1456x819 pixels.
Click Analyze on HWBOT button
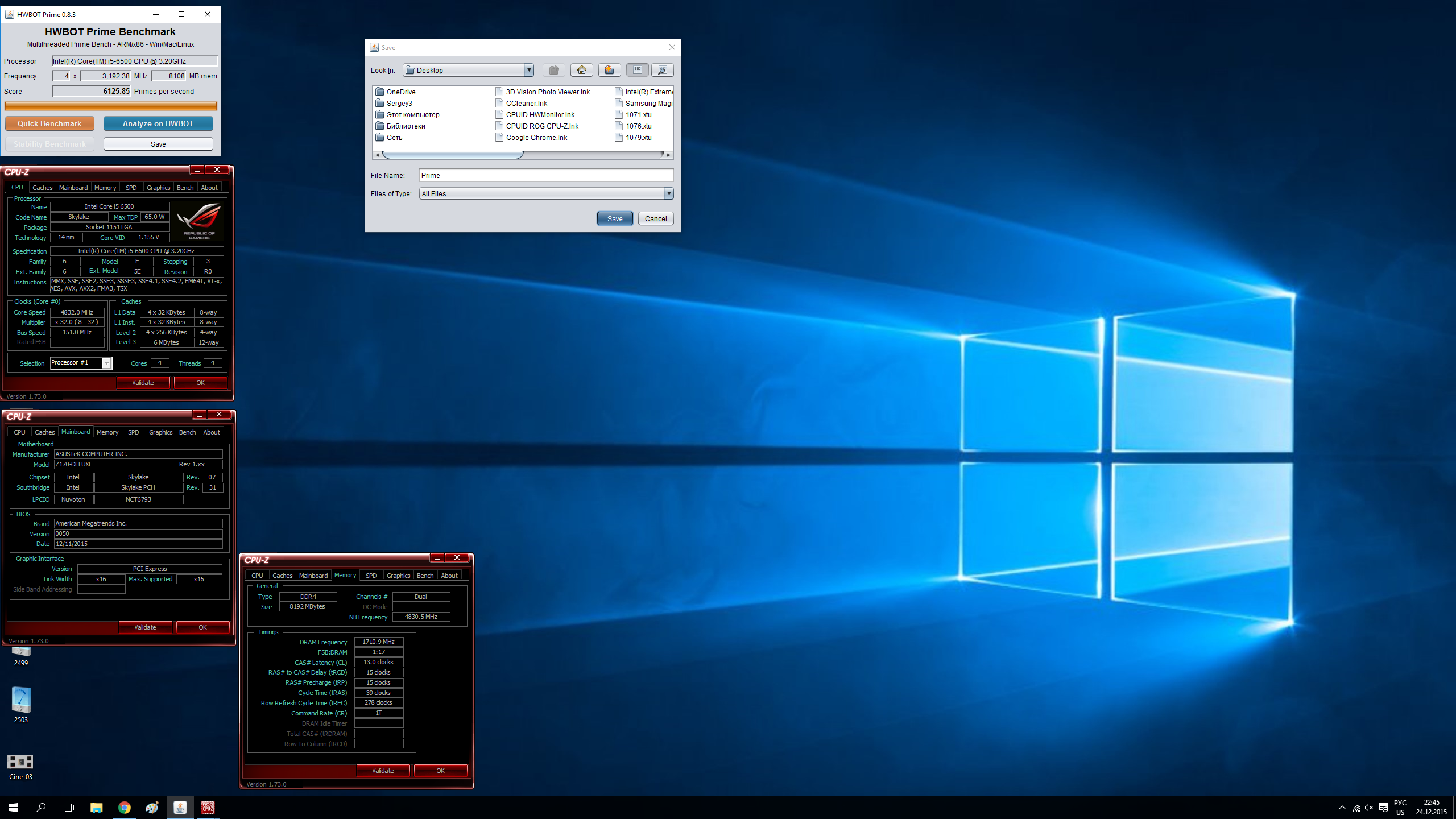[x=158, y=123]
